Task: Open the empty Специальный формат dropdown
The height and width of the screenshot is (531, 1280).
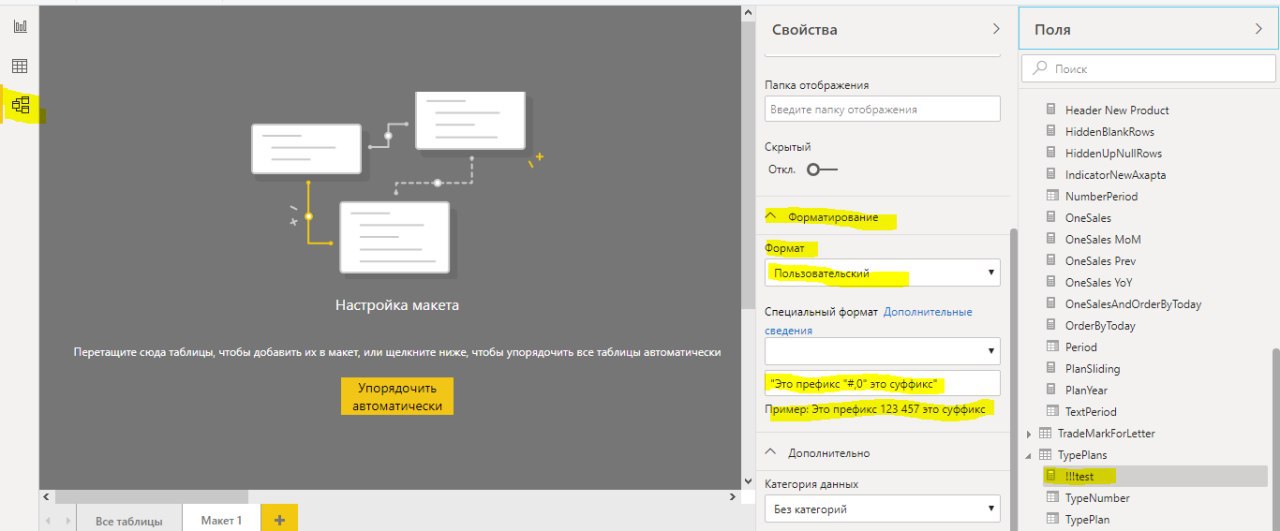Action: 882,350
